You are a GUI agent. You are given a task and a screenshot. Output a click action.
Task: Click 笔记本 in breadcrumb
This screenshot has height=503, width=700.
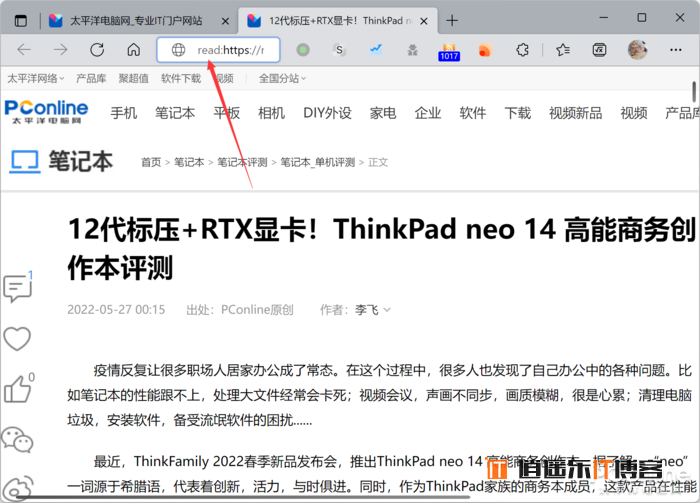coord(189,162)
